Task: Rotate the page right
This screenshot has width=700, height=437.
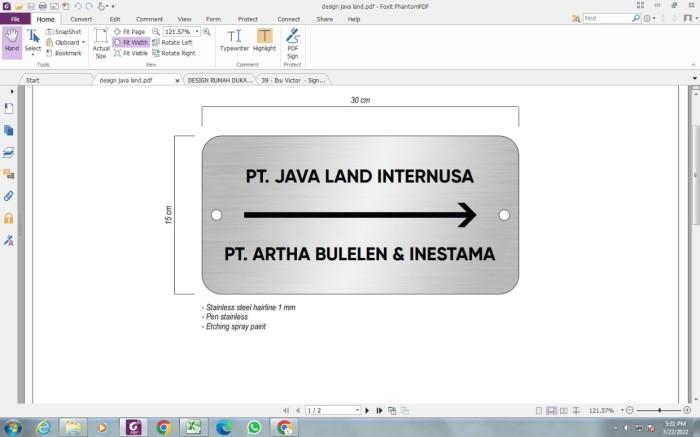Action: pyautogui.click(x=174, y=53)
